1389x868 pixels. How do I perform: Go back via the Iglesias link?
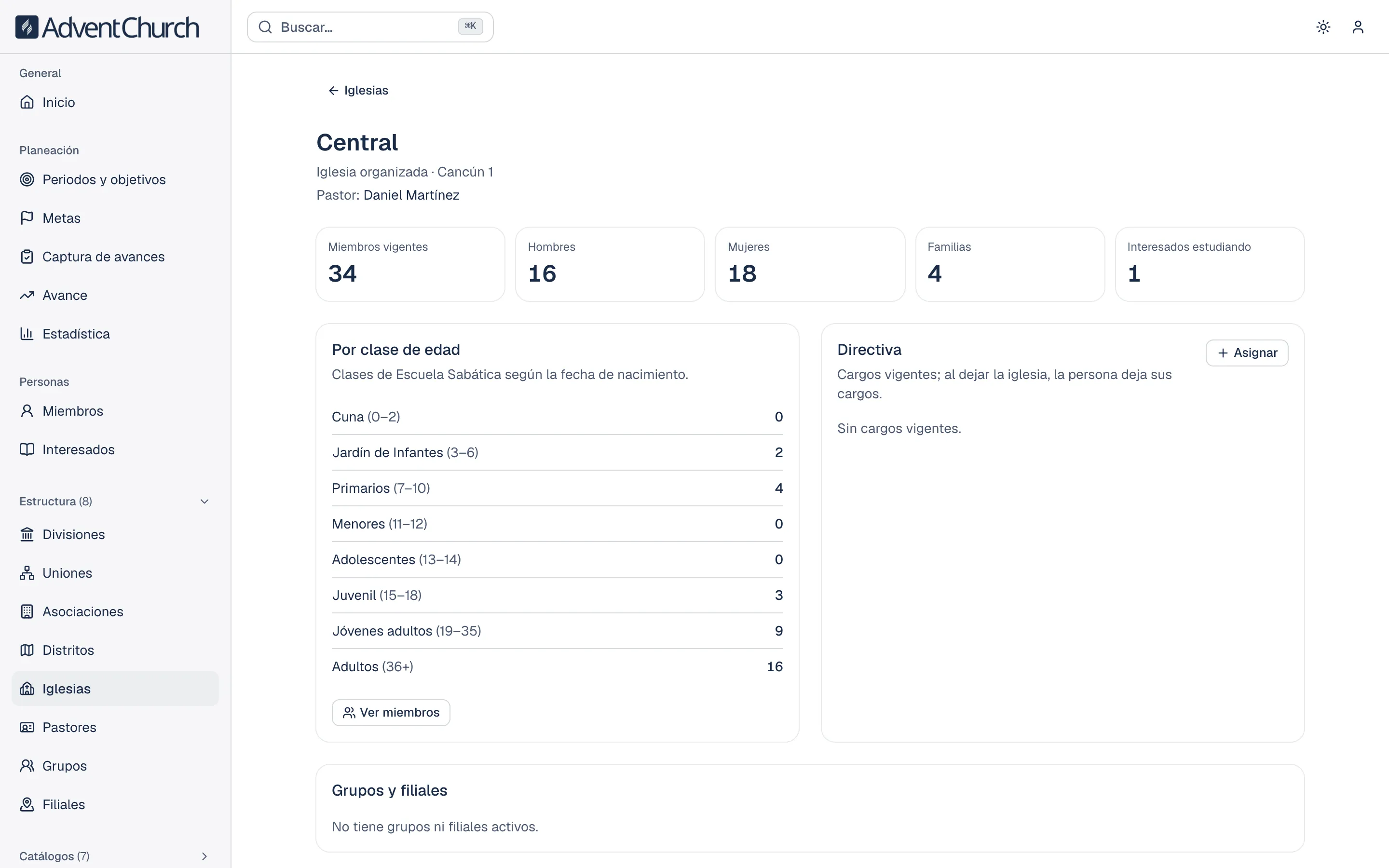pos(358,90)
